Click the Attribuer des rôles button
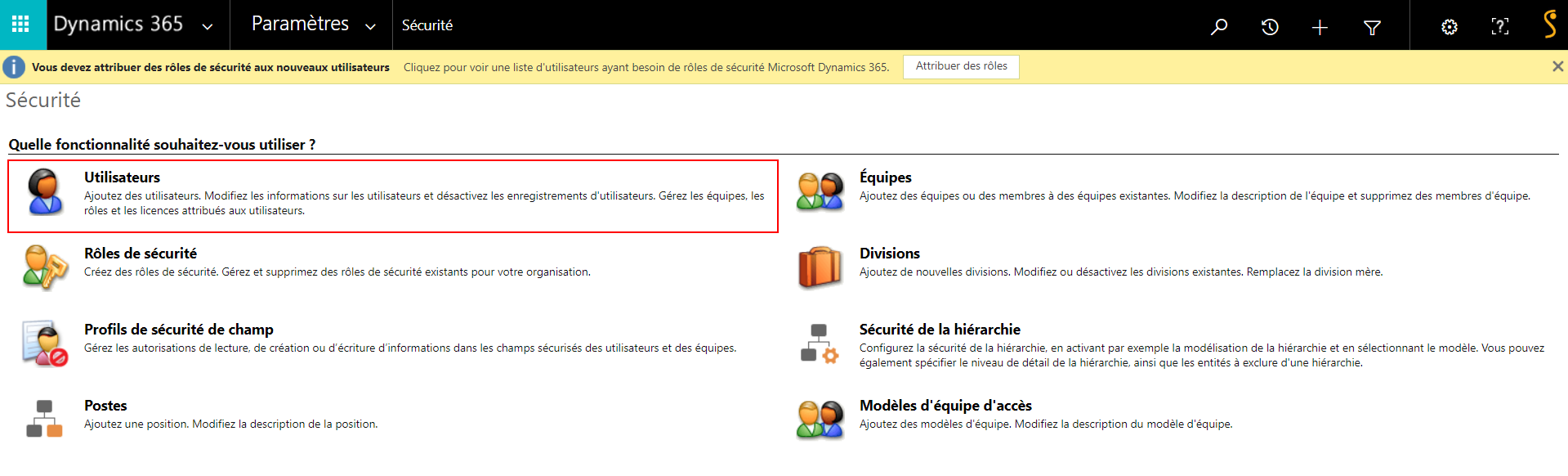The height and width of the screenshot is (476, 1568). (961, 66)
